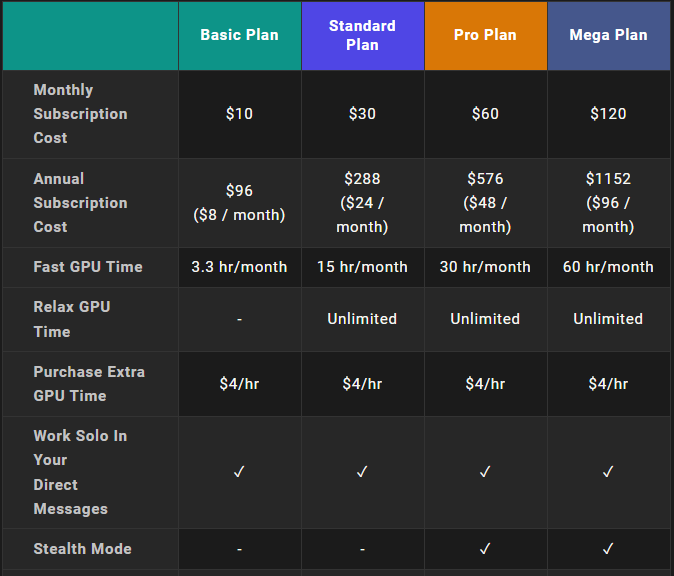Click the $120 monthly Mega price

(x=608, y=114)
